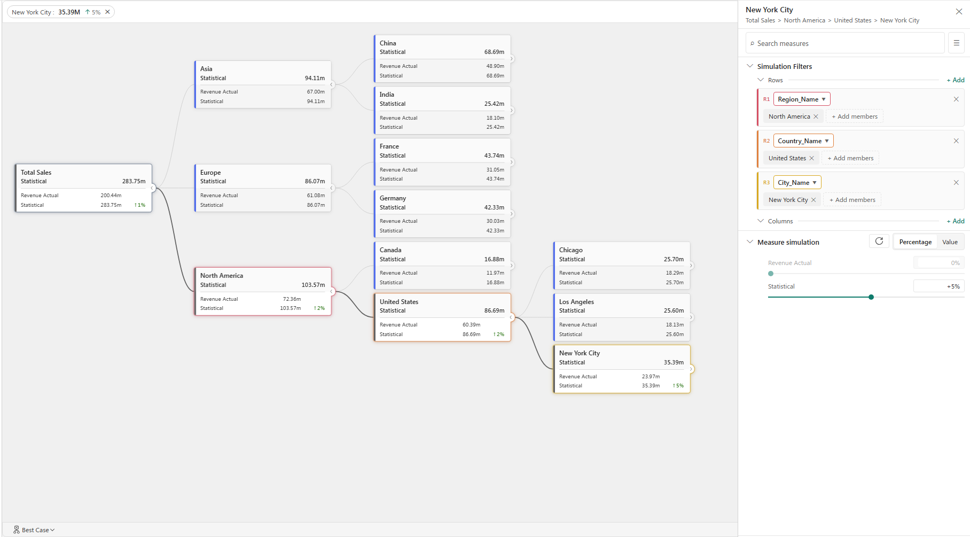The height and width of the screenshot is (537, 970).
Task: Remove the North America member tag
Action: (816, 116)
